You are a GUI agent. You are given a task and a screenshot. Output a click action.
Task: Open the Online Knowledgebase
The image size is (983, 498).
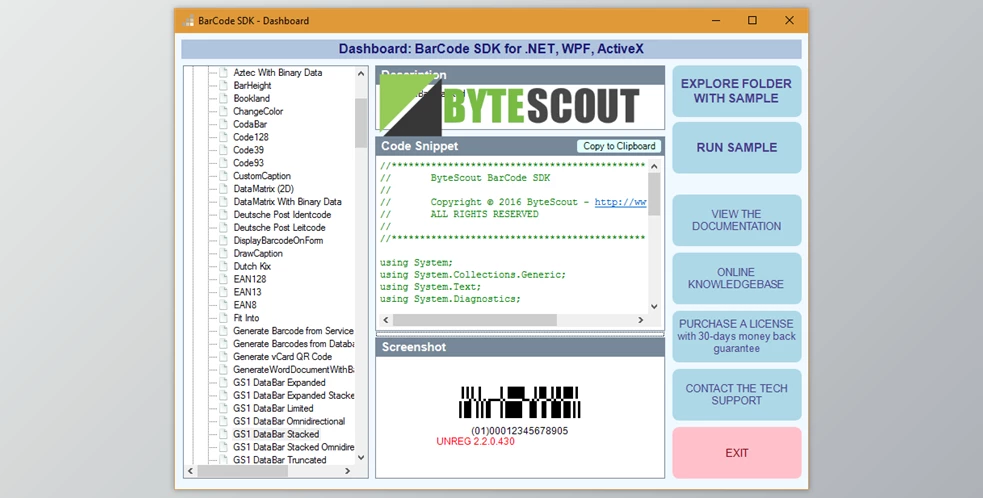[737, 278]
